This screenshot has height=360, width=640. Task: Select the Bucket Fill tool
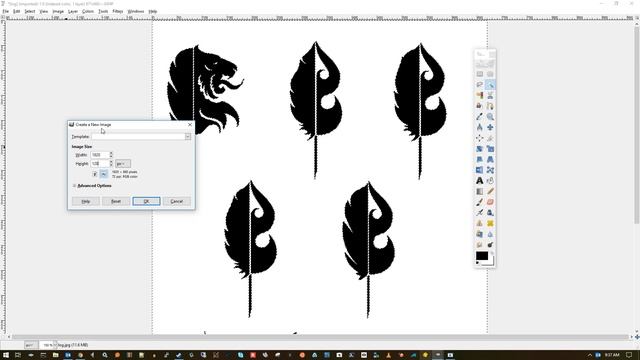click(x=490, y=180)
